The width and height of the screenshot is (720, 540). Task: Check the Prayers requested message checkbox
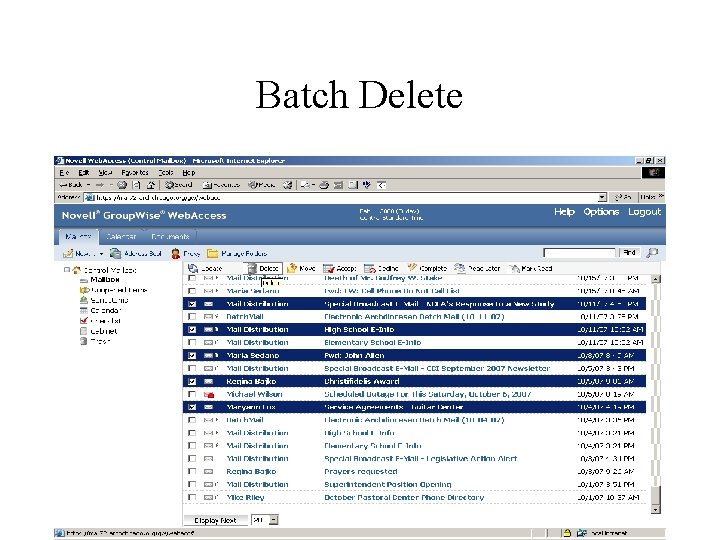[192, 472]
